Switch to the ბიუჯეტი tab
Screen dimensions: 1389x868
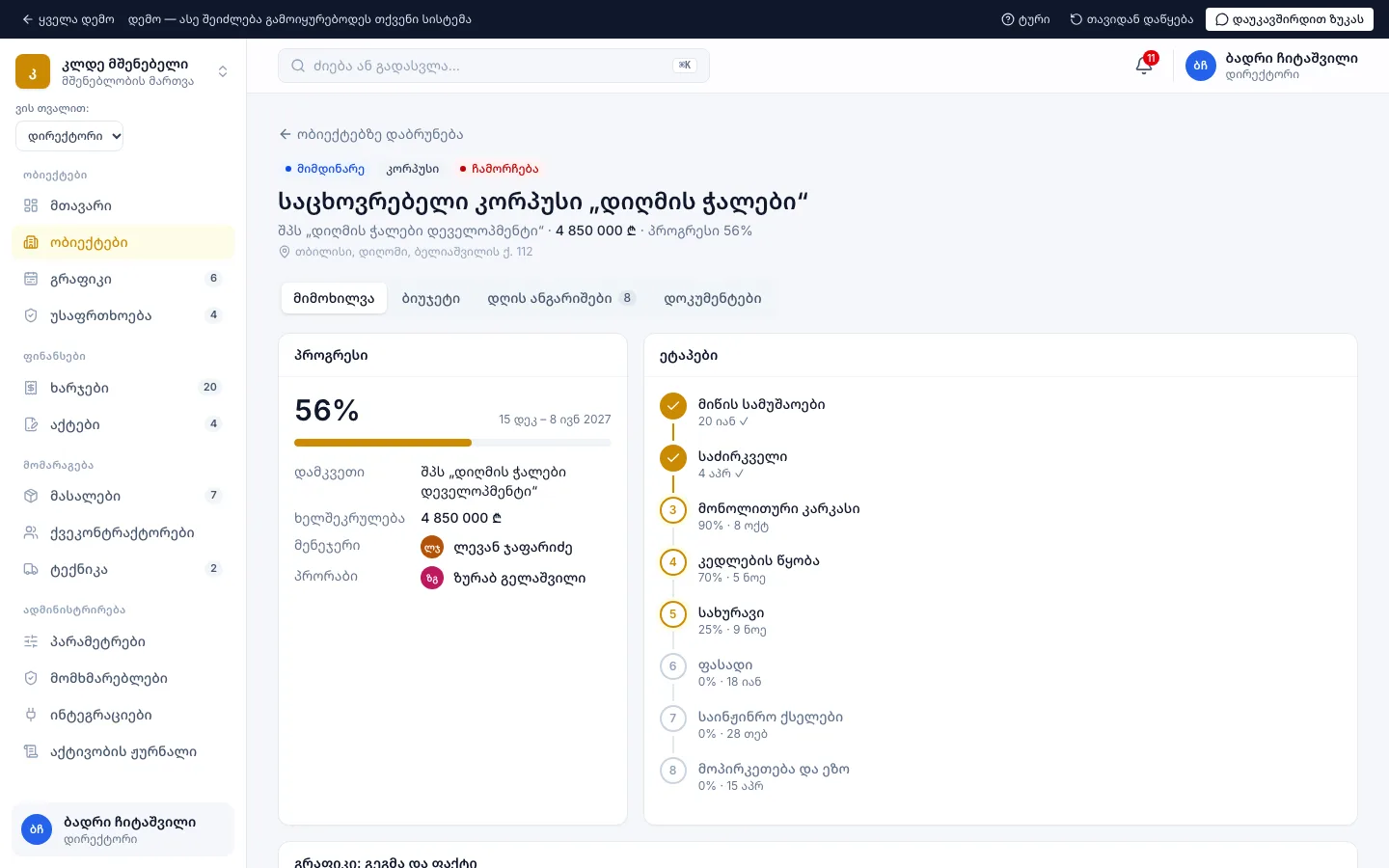(x=431, y=298)
